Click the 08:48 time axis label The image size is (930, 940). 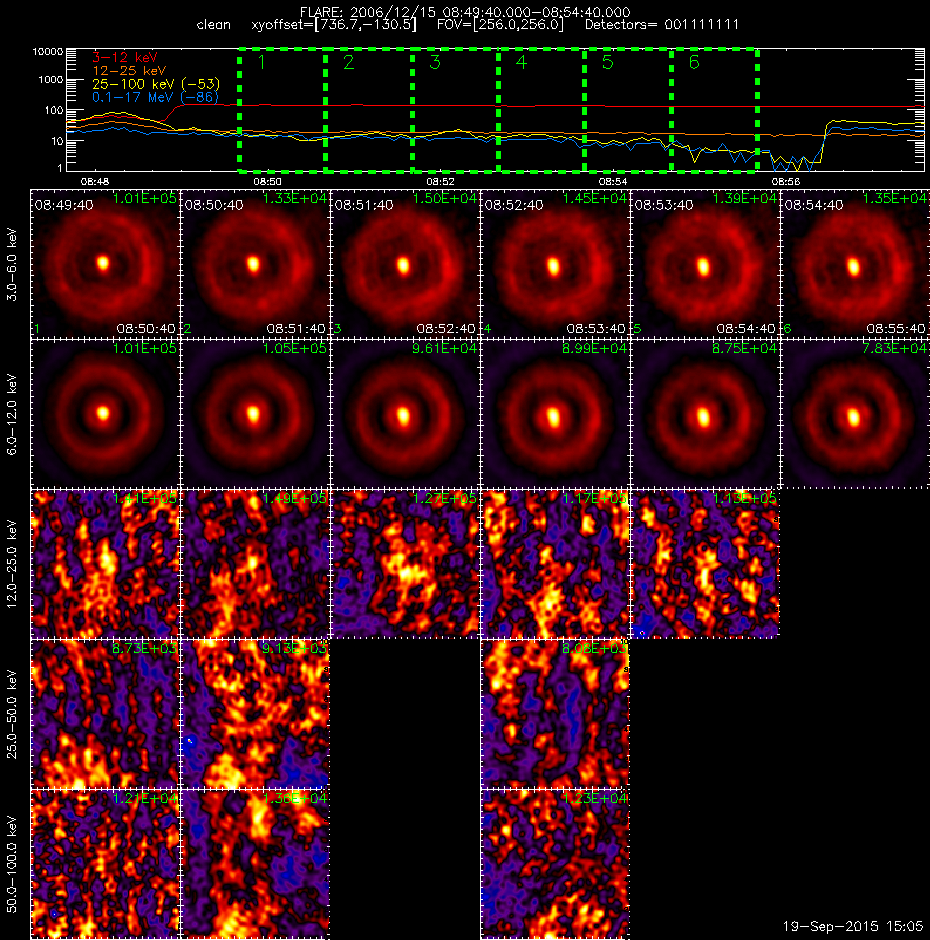(95, 181)
